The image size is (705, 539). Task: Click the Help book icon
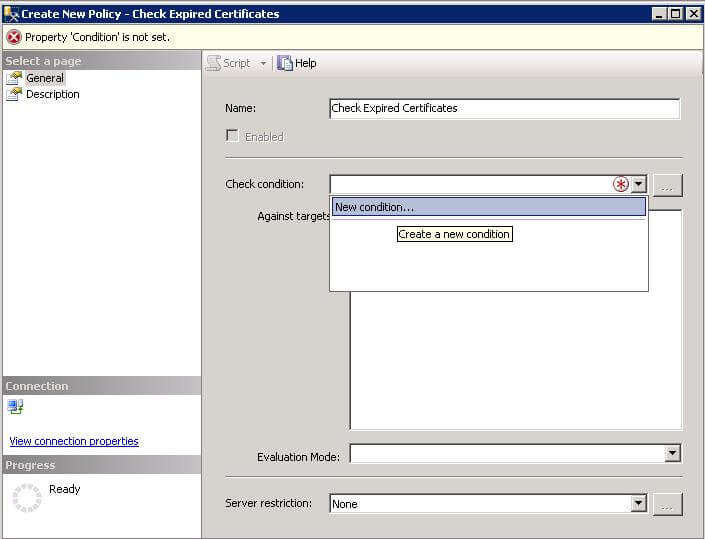pyautogui.click(x=285, y=63)
